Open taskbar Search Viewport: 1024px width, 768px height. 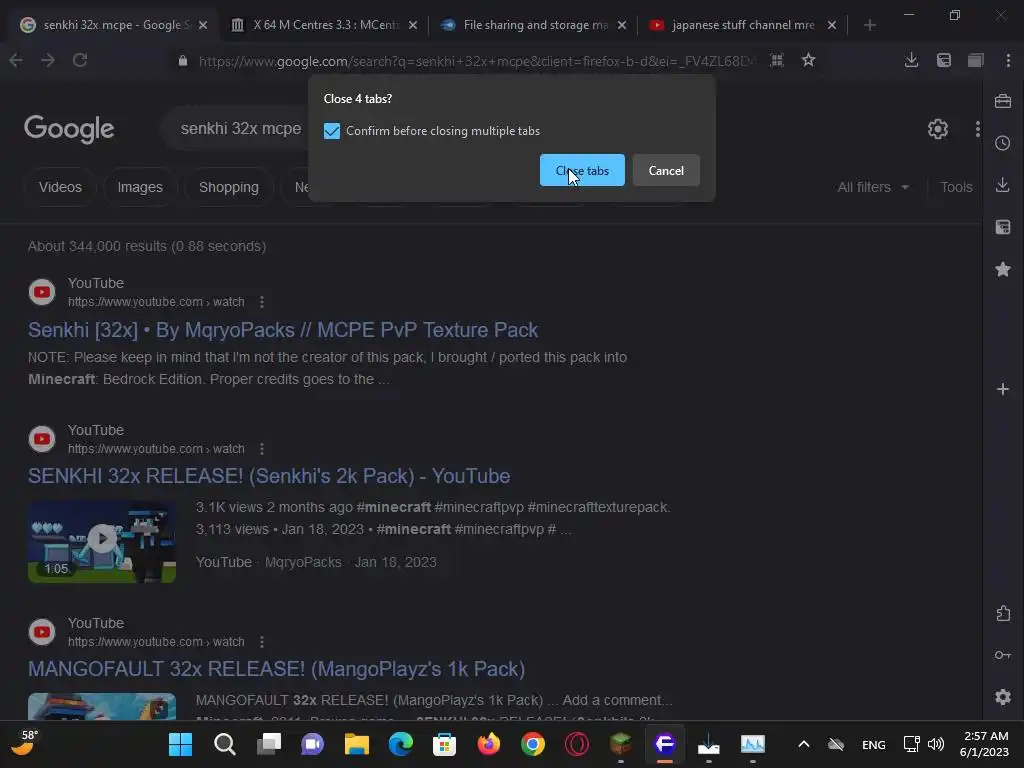click(x=225, y=744)
